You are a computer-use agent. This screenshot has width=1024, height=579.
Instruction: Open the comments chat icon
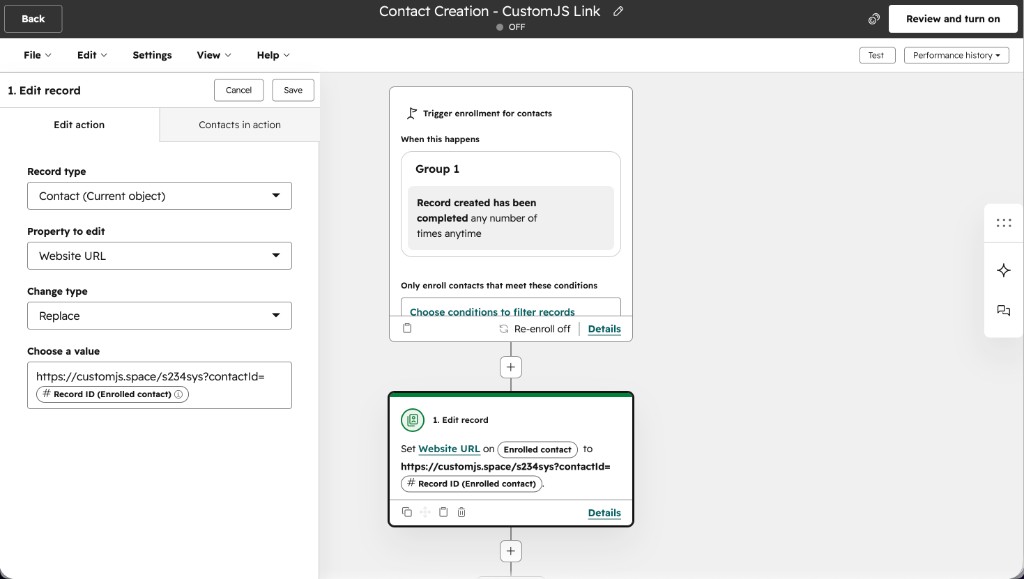1004,311
